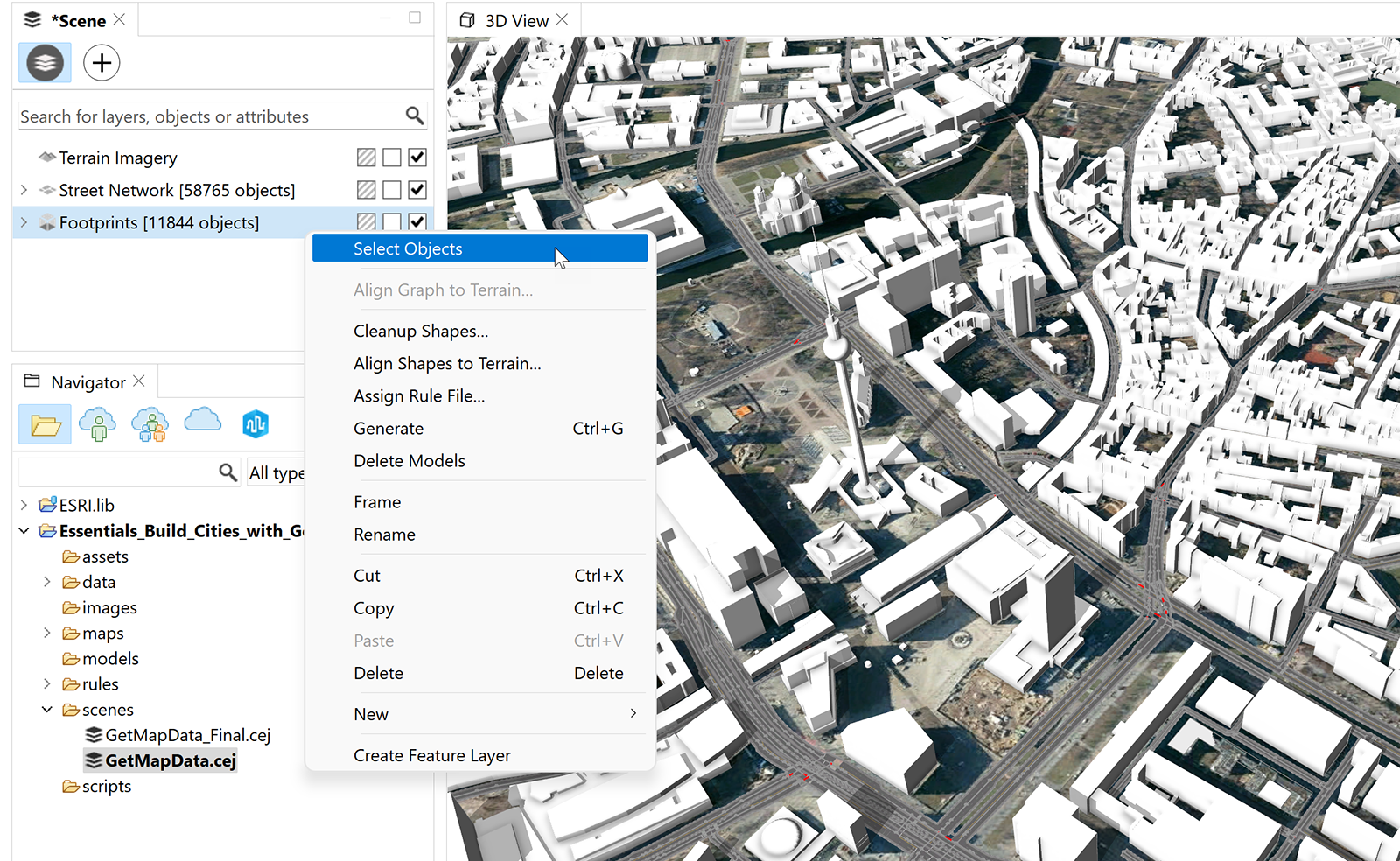Click the layers icon in the Scene panel
This screenshot has width=1400, height=861.
[x=44, y=62]
